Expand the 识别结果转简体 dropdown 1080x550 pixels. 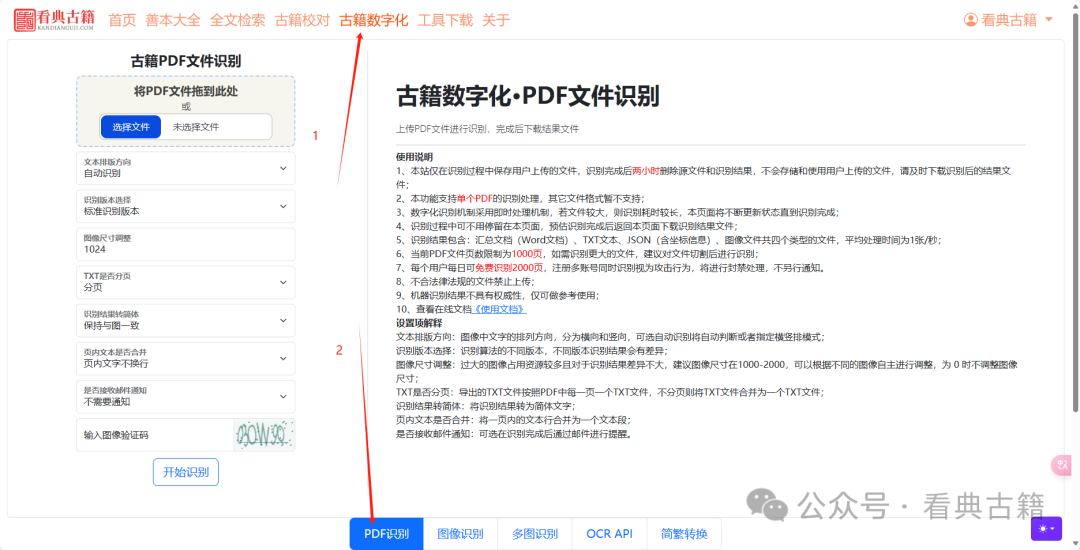pos(186,320)
